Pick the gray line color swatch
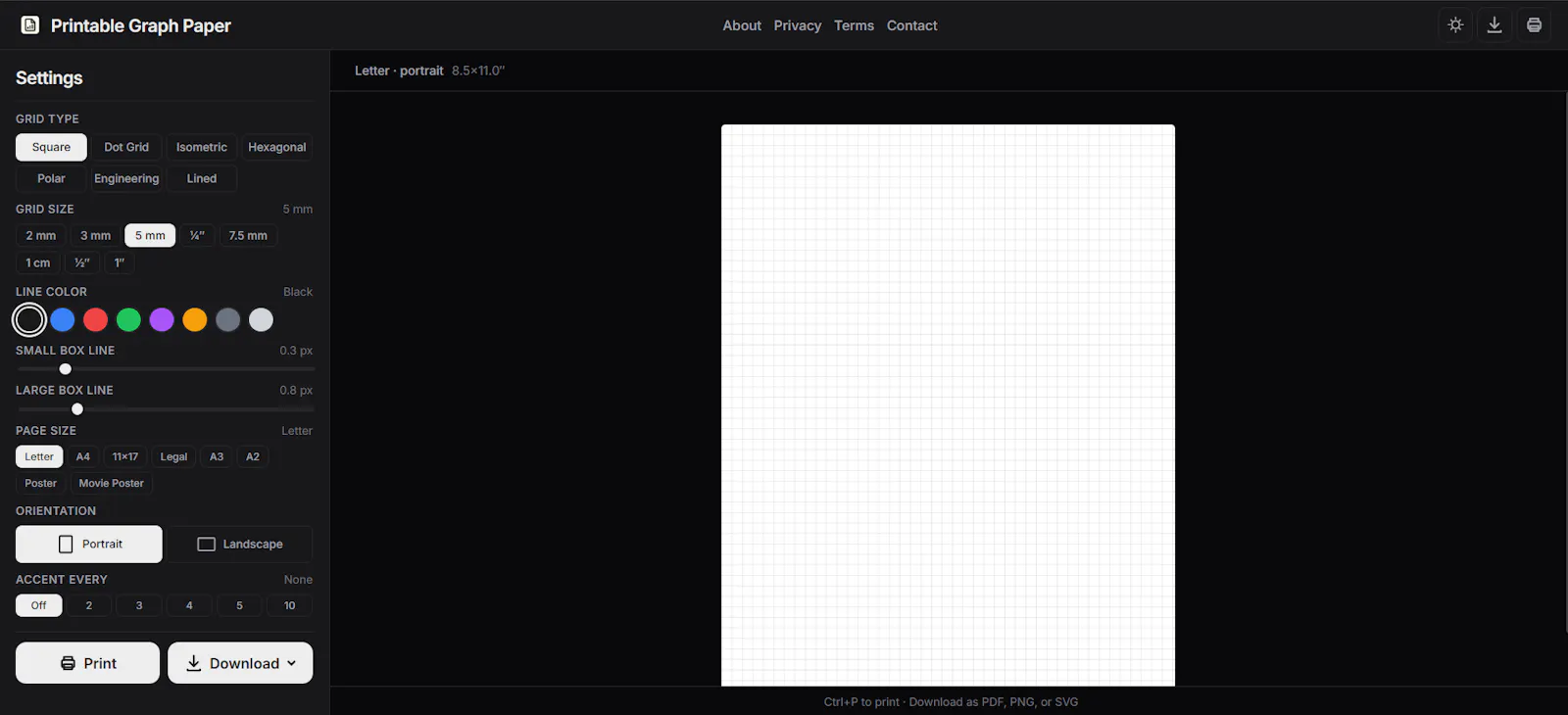Screen dimensions: 1568x715 227,319
